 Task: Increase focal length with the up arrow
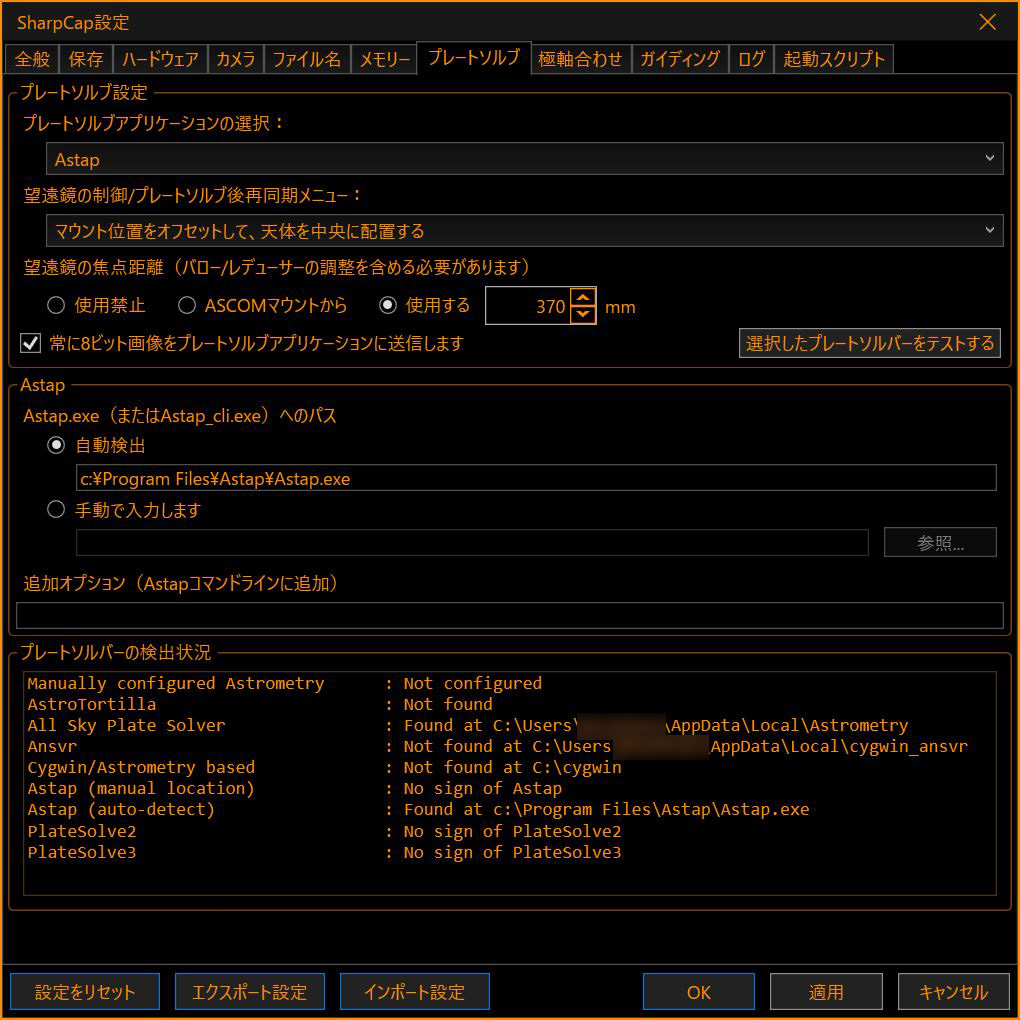(x=583, y=297)
